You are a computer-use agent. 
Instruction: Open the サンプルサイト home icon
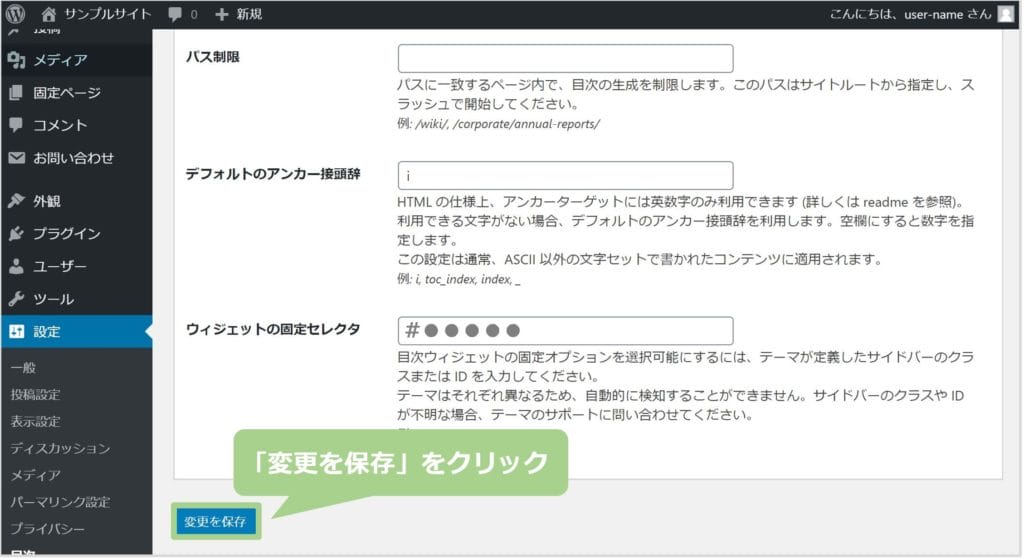pyautogui.click(x=49, y=14)
